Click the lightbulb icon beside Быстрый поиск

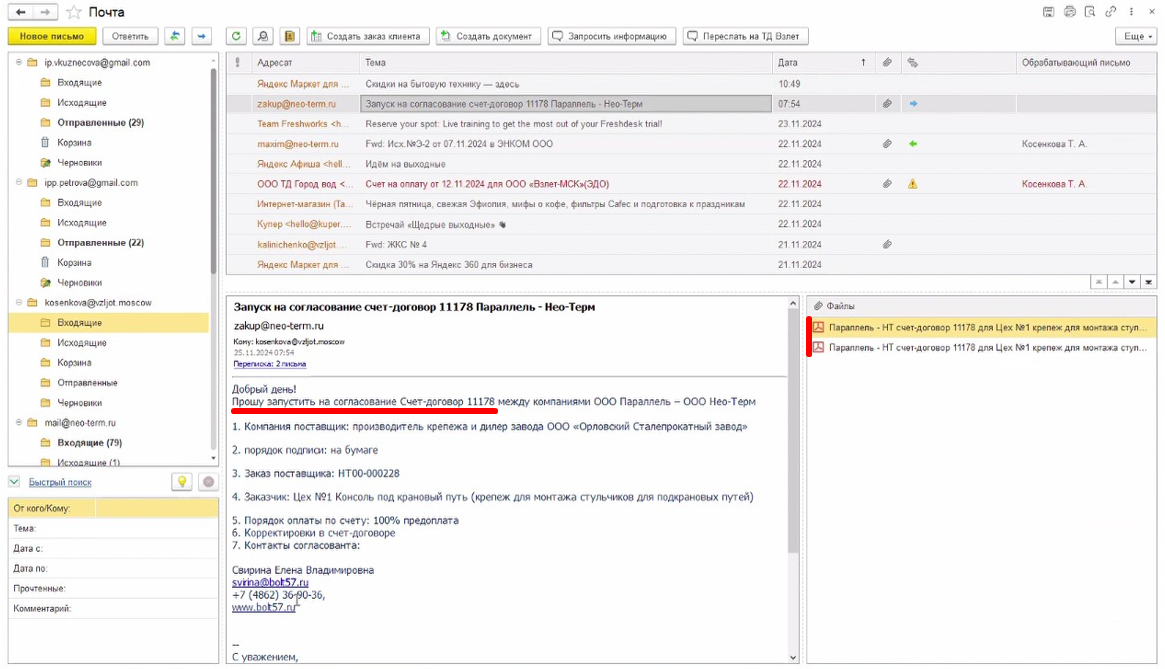182,482
